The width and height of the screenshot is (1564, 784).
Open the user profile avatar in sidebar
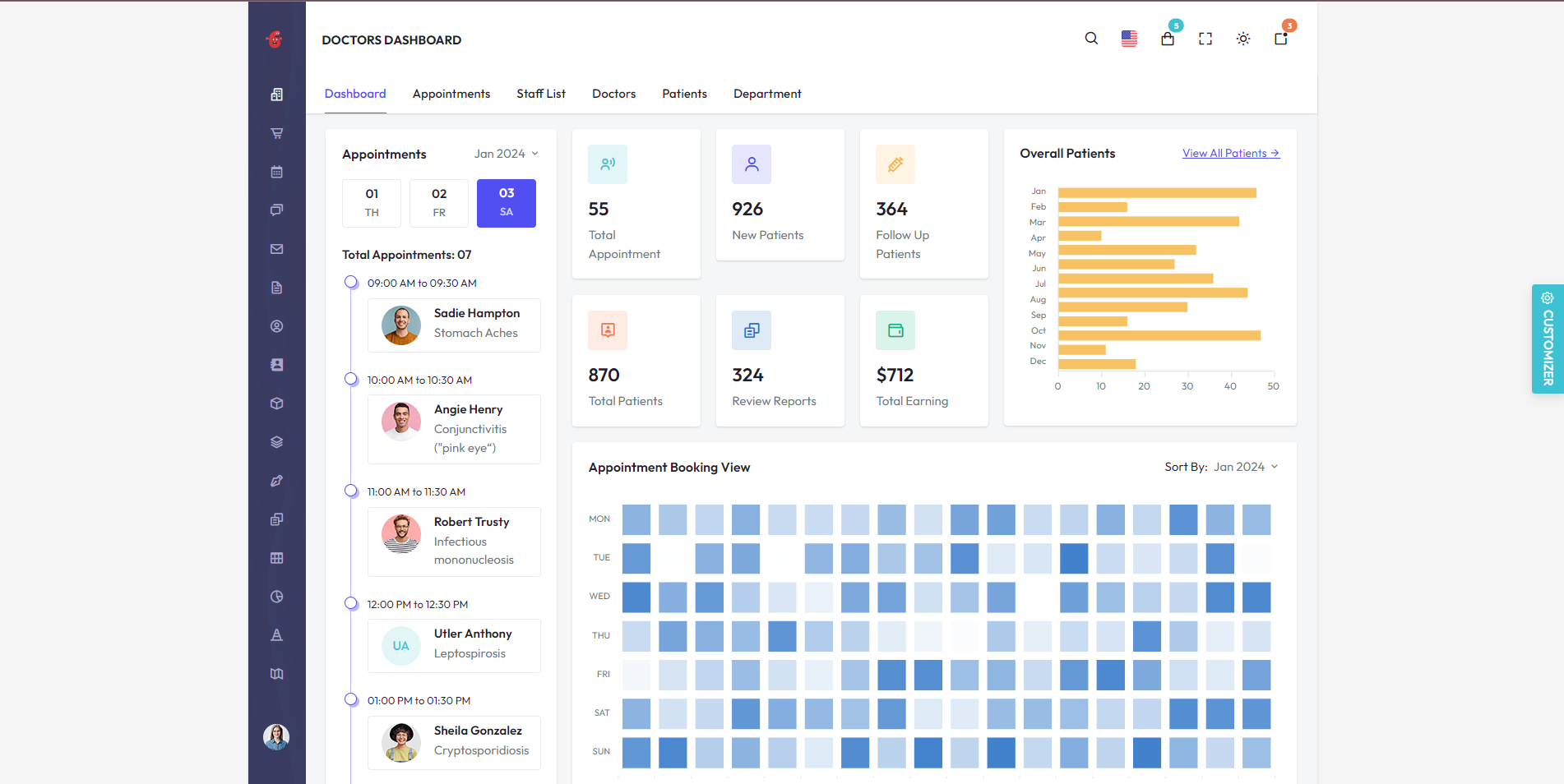(x=276, y=737)
